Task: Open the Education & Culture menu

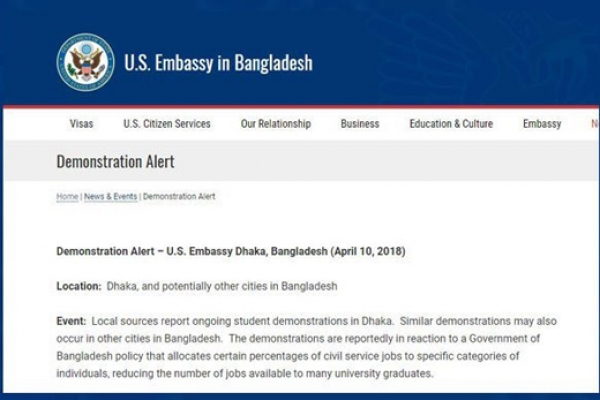Action: [x=451, y=124]
